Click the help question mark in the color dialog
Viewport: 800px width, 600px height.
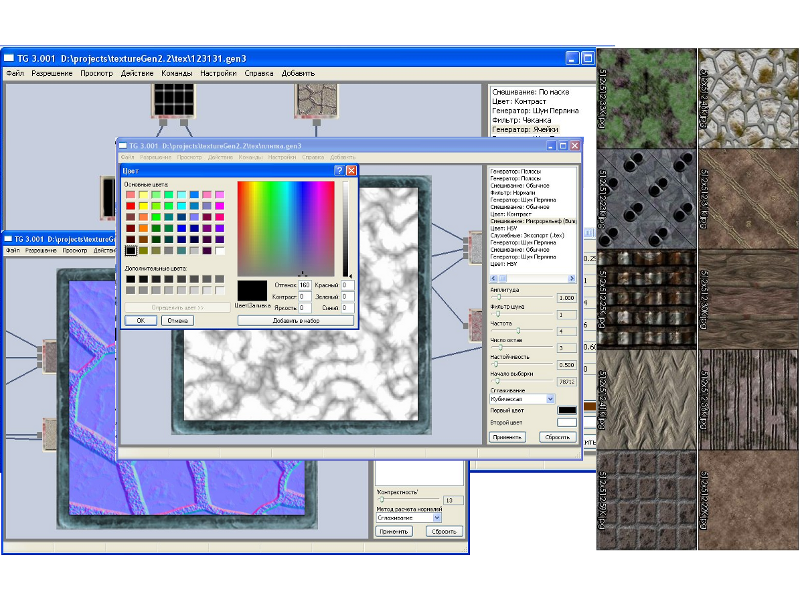click(338, 171)
